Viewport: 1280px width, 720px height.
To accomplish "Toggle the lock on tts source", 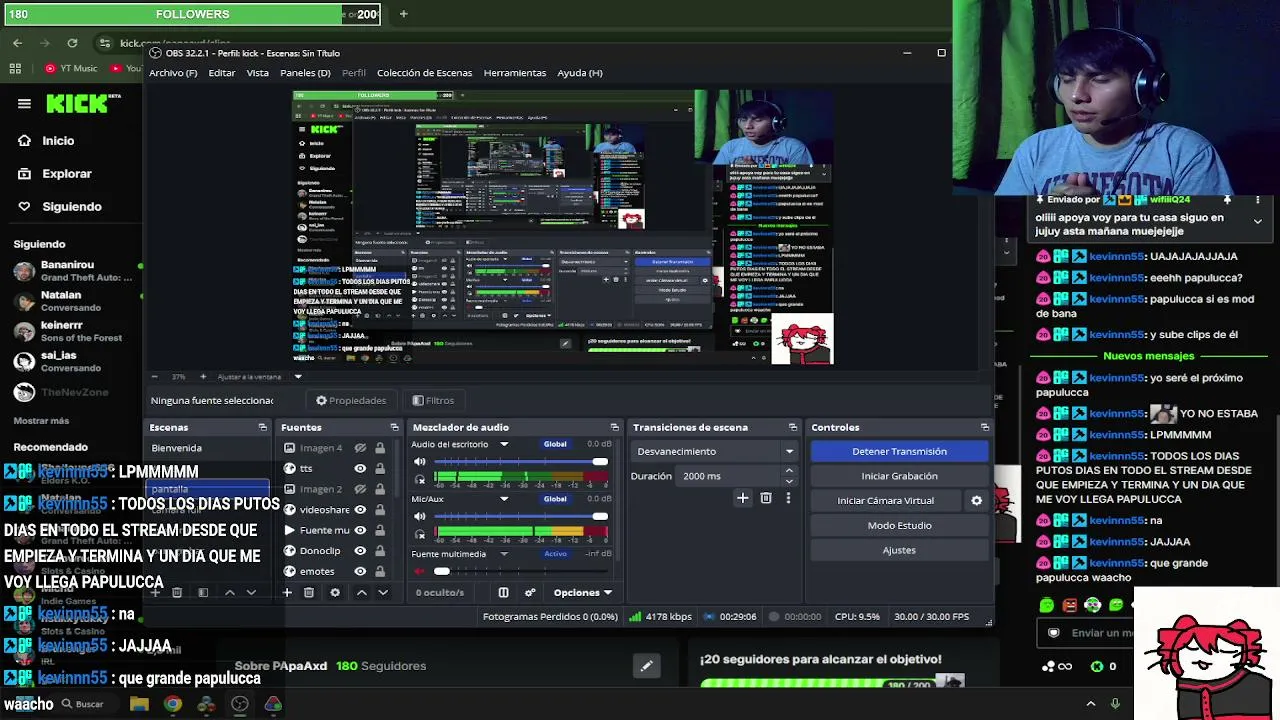I will 380,468.
